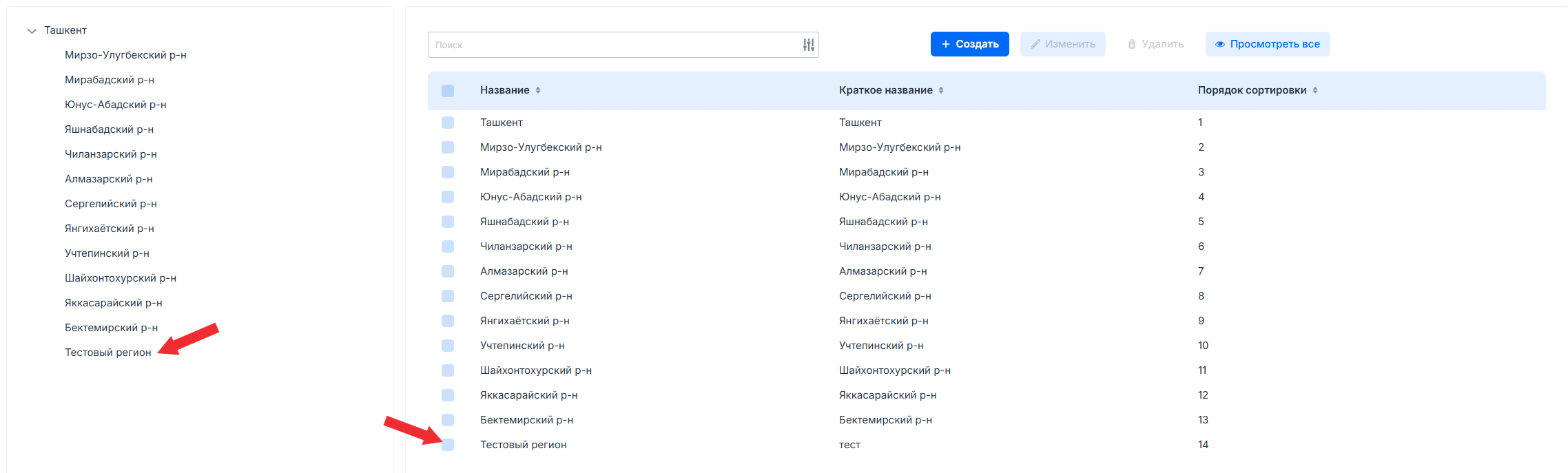Click Ташкент in the Название column
The height and width of the screenshot is (473, 1568).
502,123
